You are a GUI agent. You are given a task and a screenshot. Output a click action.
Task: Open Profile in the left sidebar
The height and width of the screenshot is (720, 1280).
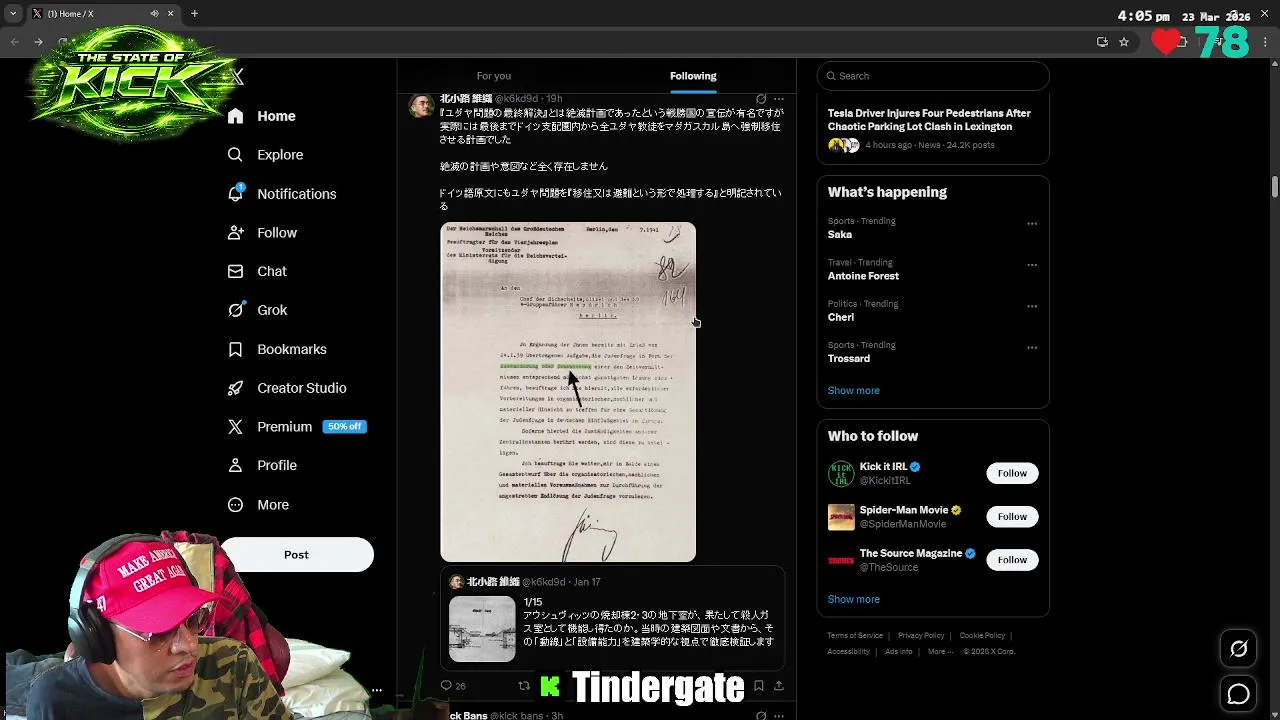point(262,466)
